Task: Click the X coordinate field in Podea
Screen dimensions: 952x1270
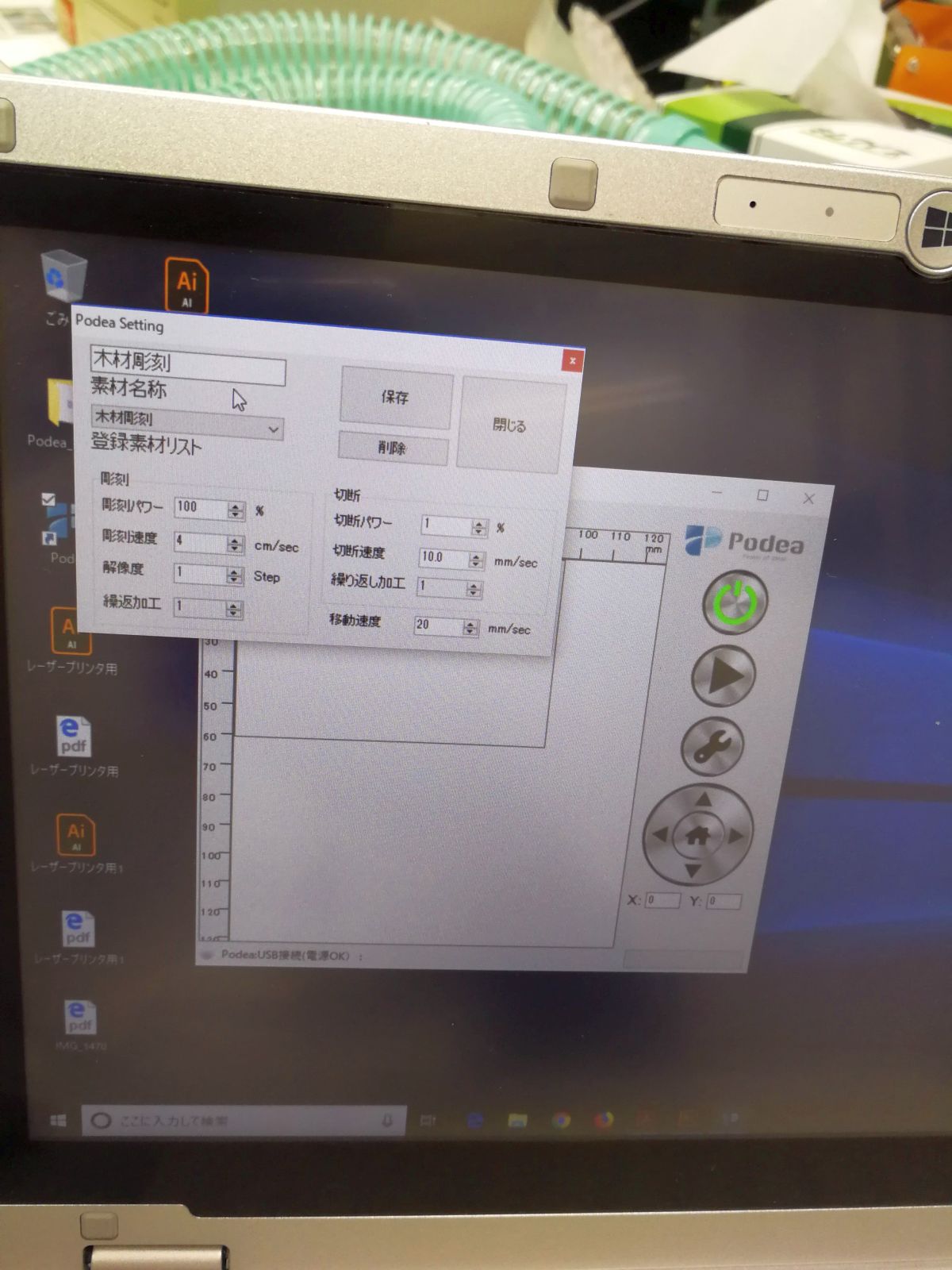Action: (662, 900)
